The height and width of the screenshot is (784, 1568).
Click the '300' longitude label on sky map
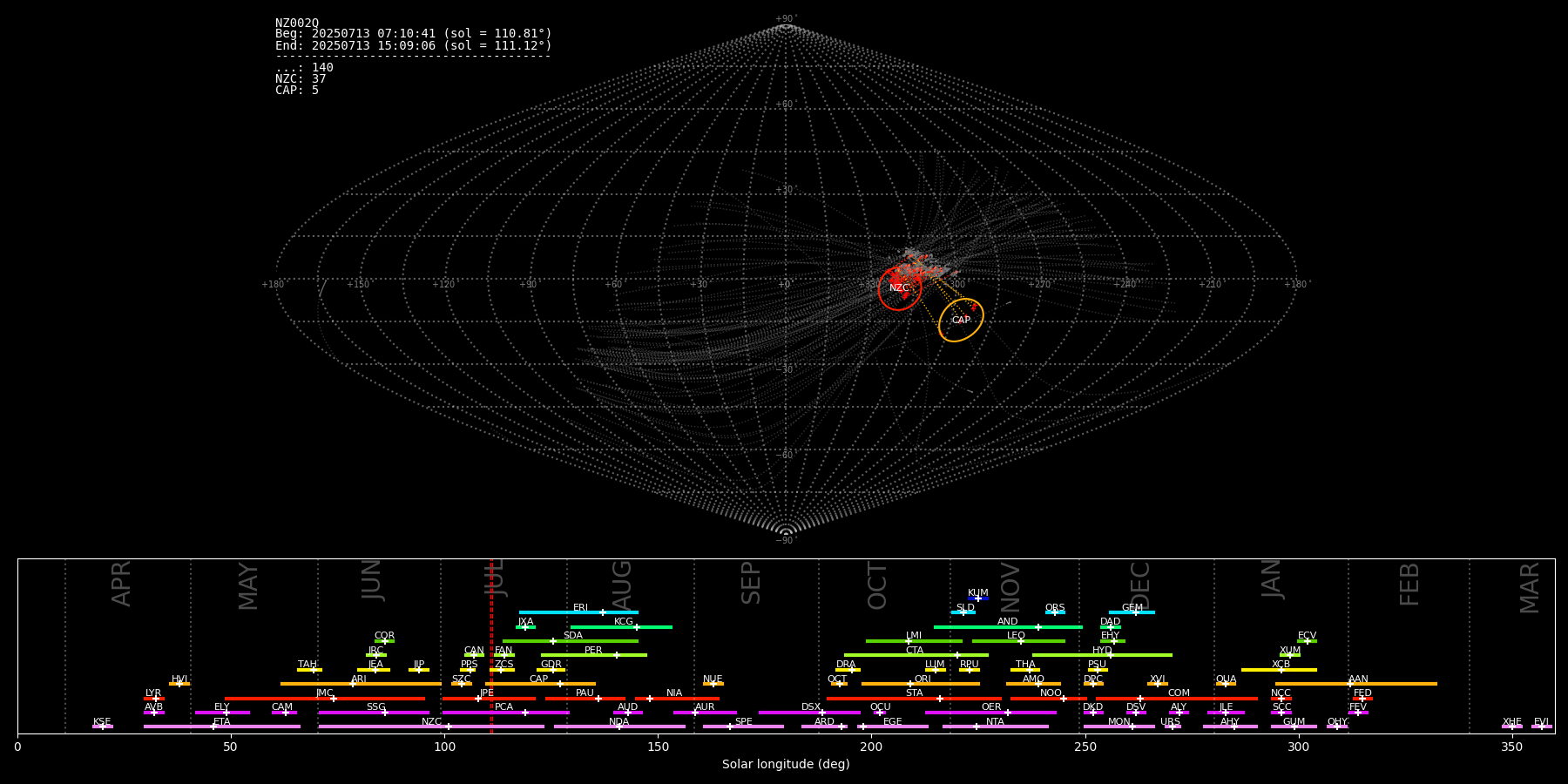(956, 284)
